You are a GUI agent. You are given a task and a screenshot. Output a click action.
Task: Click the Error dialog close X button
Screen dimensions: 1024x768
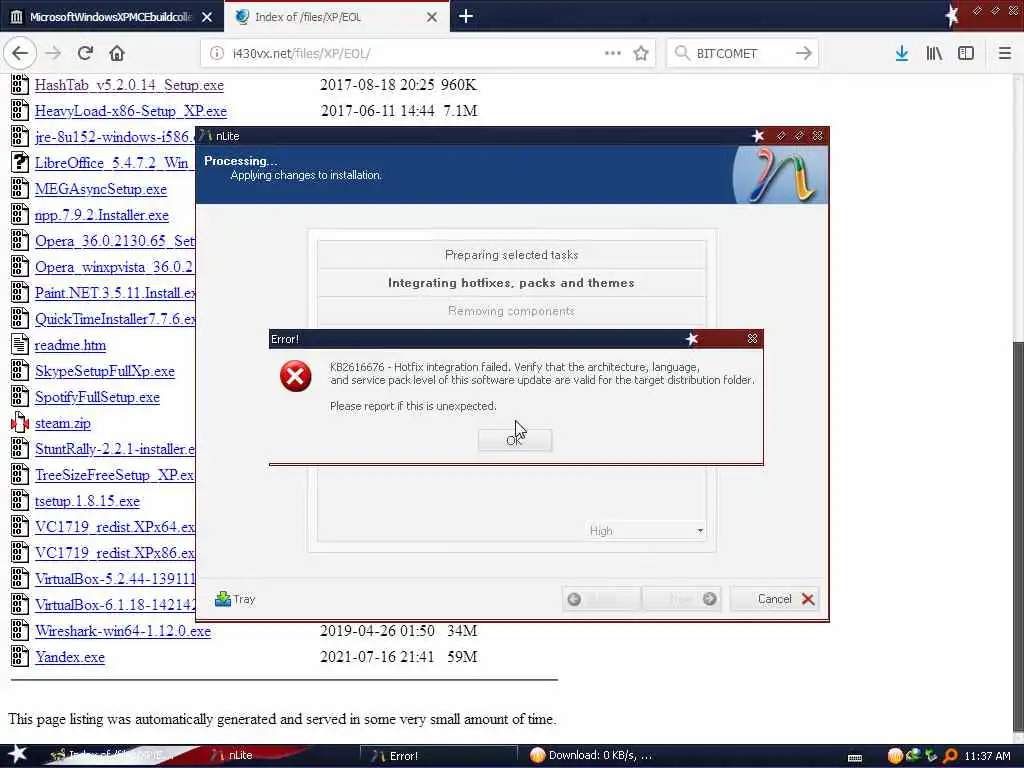752,338
